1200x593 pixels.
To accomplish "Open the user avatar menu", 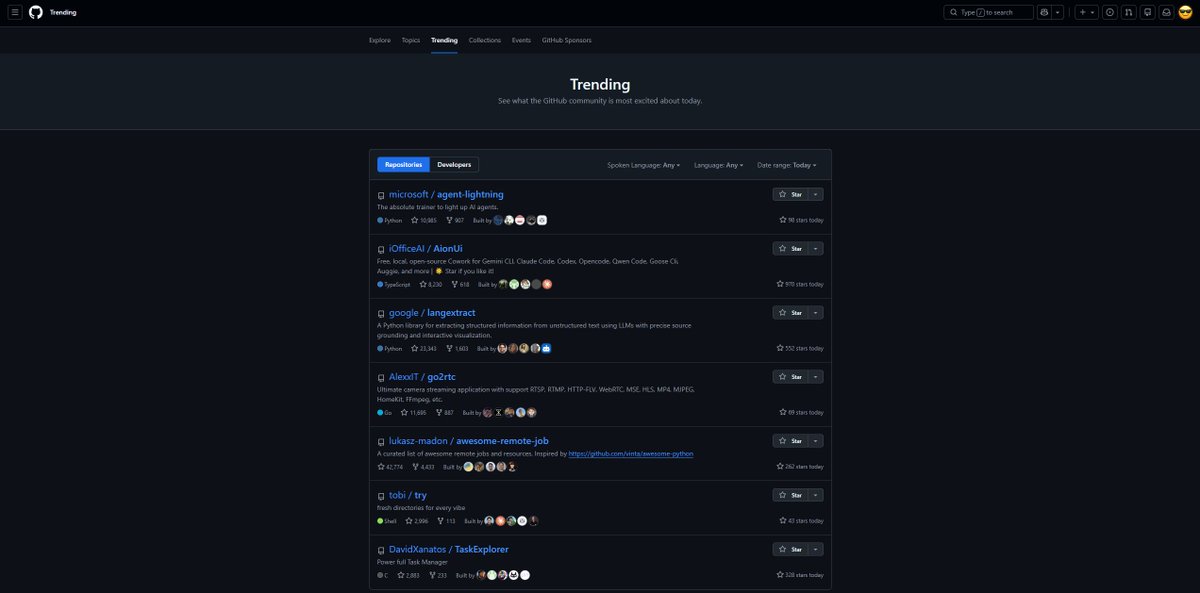I will [x=1185, y=12].
